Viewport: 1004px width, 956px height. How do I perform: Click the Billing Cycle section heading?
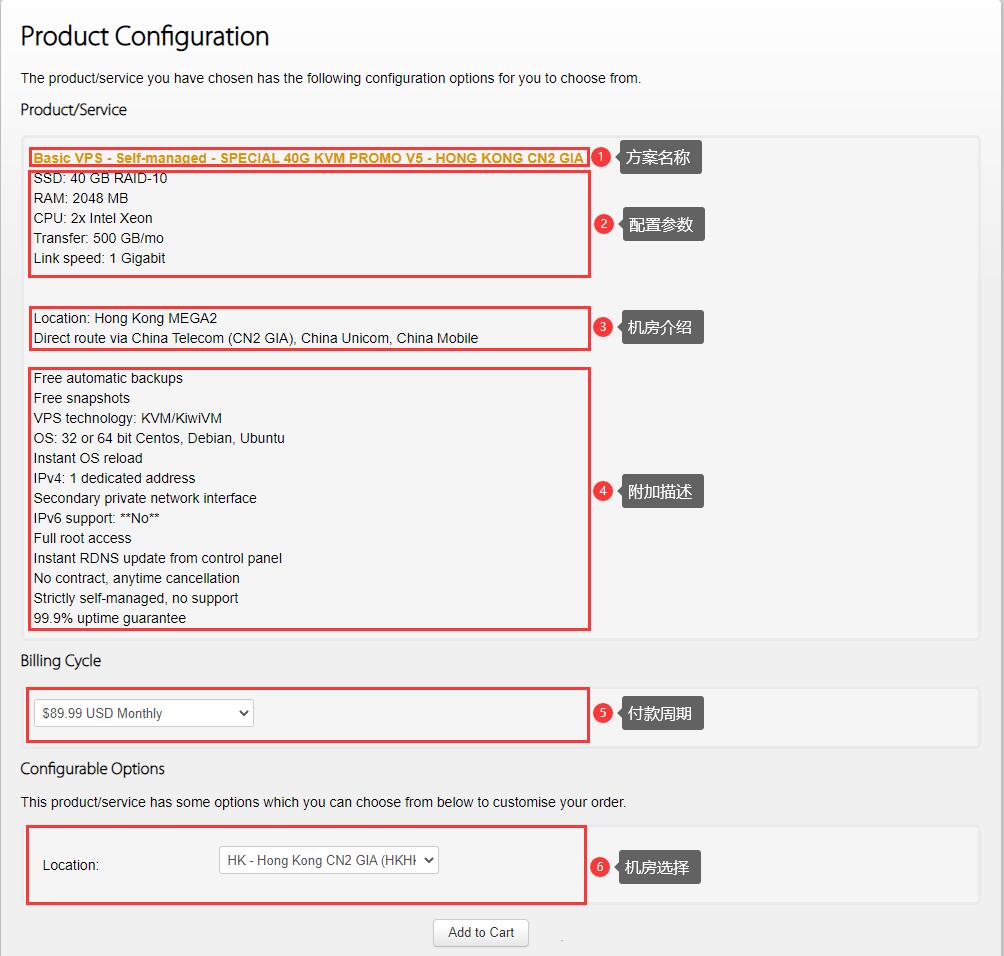(x=61, y=661)
